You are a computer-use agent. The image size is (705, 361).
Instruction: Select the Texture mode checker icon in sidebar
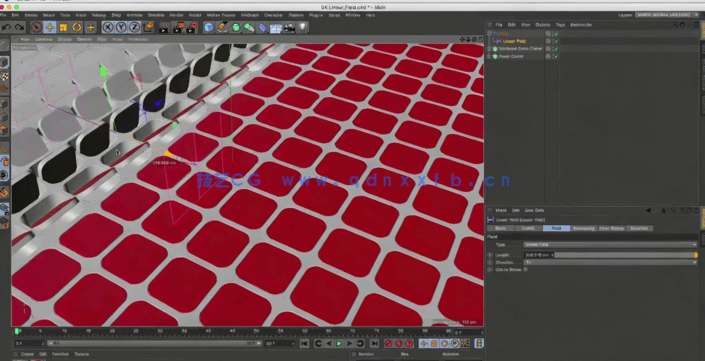click(4, 76)
